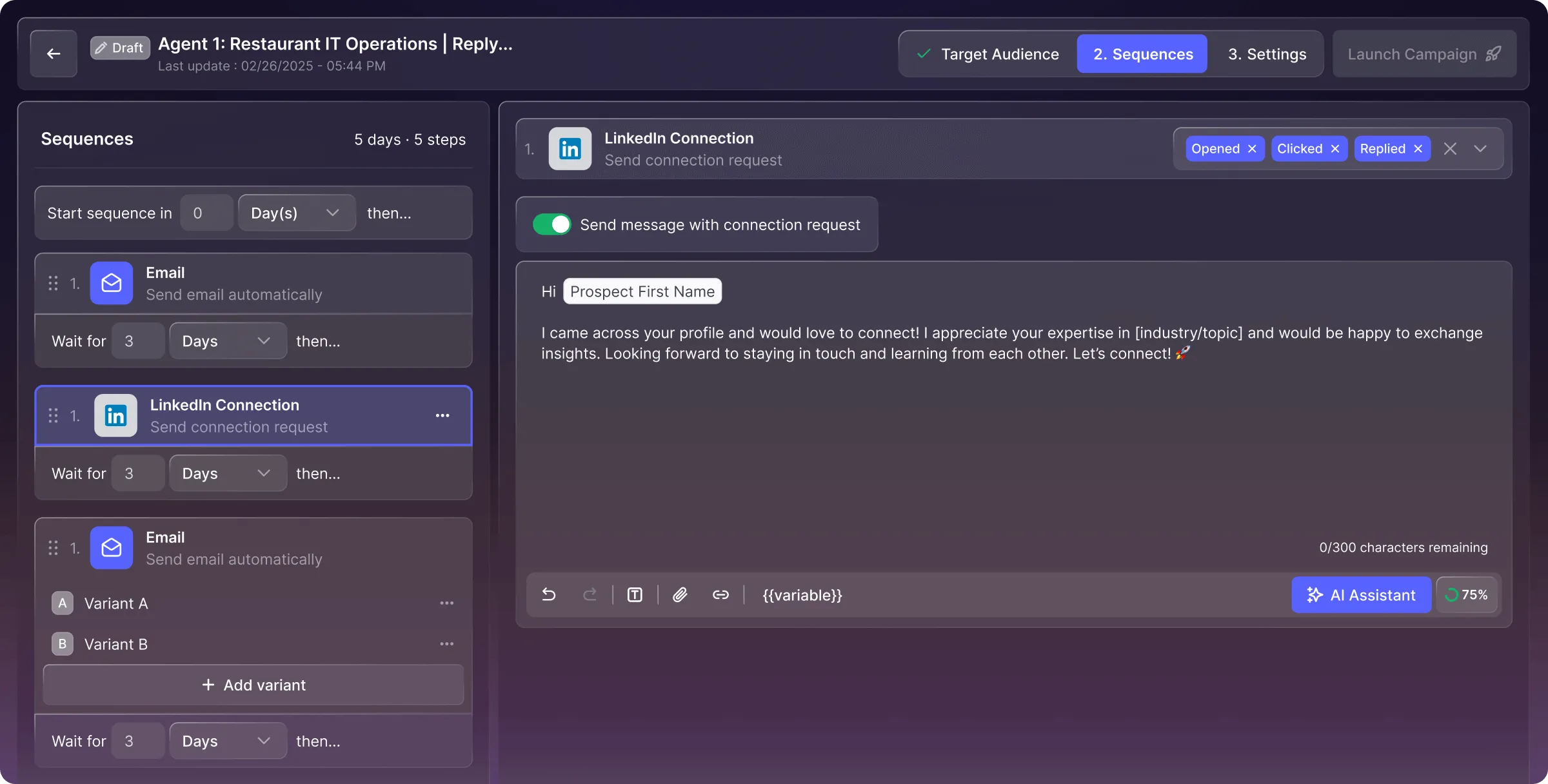Disable Send message with connection request
This screenshot has width=1548, height=784.
point(552,224)
